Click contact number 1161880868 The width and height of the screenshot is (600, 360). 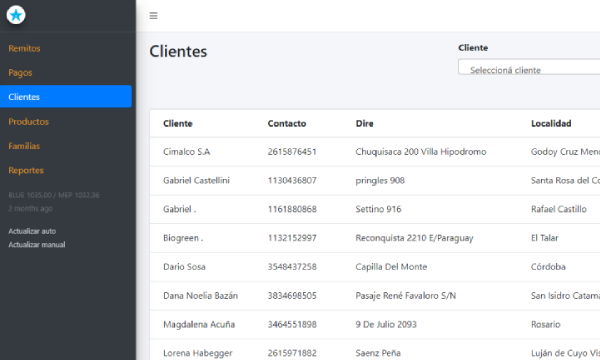click(x=292, y=209)
